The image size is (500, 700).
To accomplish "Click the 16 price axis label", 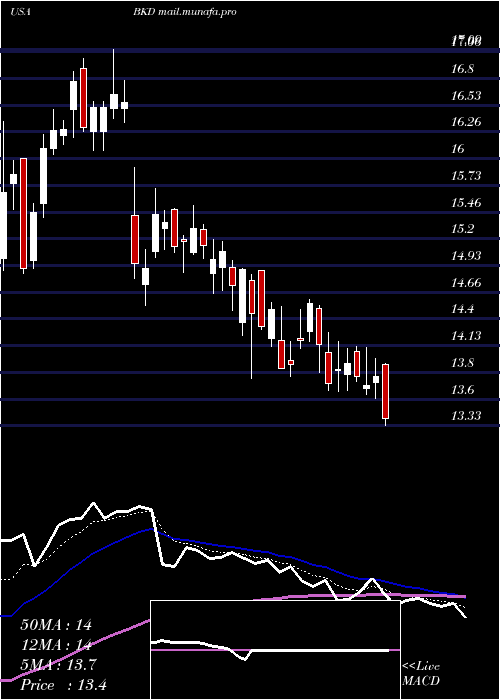I will coord(458,149).
